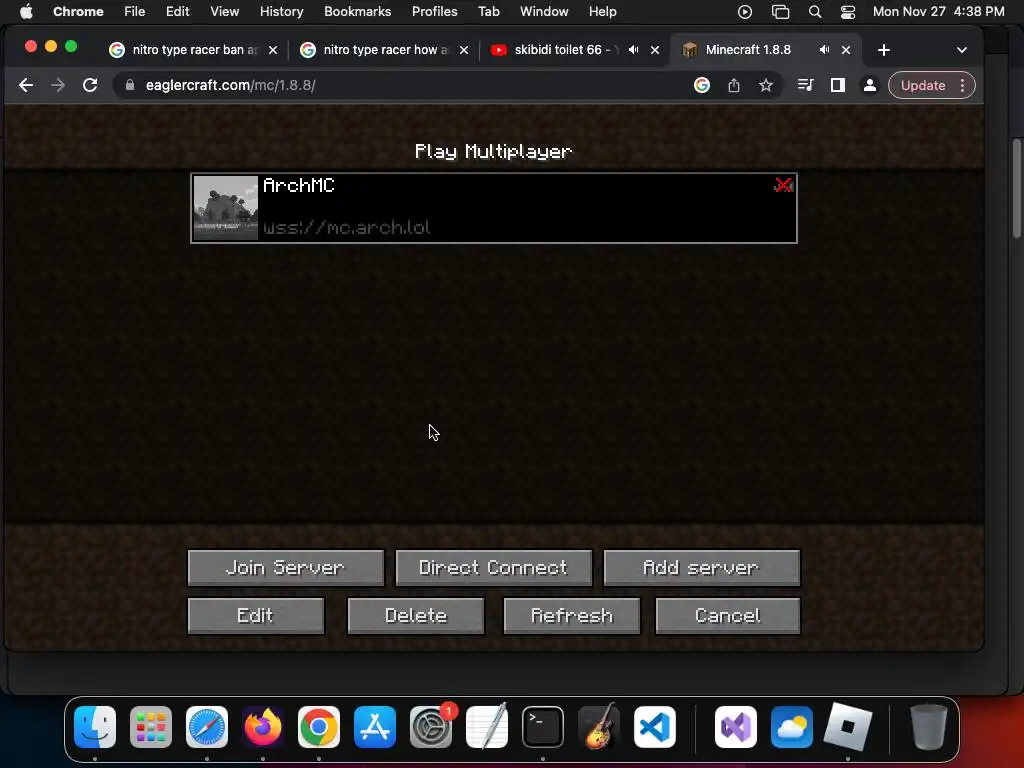This screenshot has width=1024, height=768.
Task: Open Chrome profile icon
Action: click(x=869, y=85)
